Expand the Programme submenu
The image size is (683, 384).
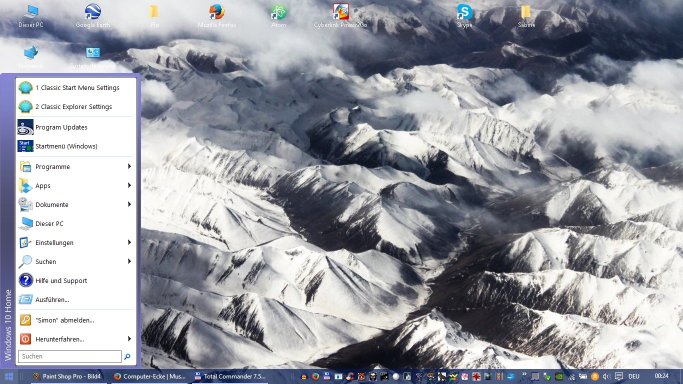click(75, 166)
